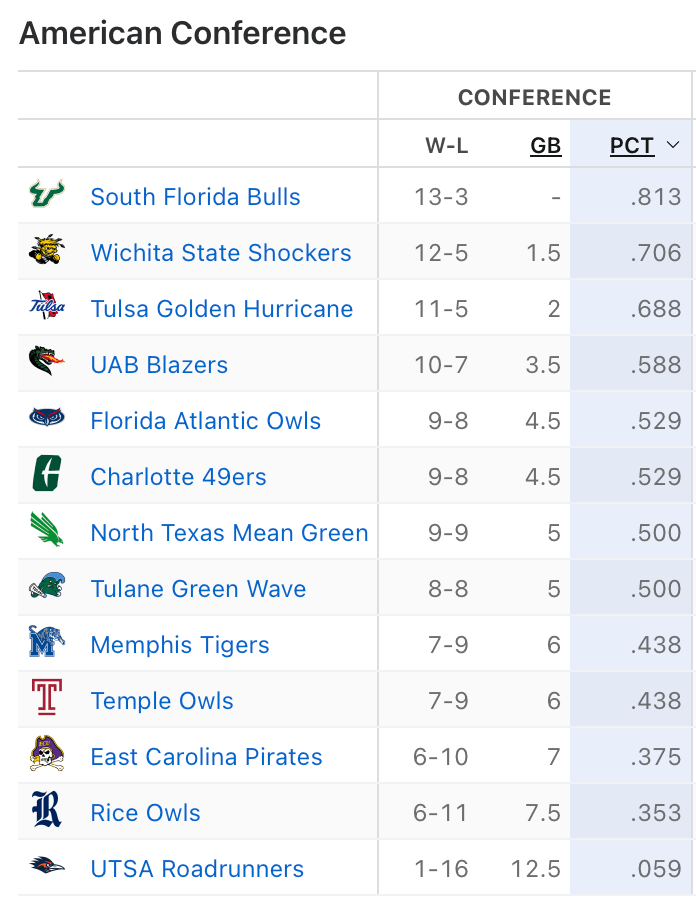Viewport: 696px width, 900px height.
Task: Go to the UTSA Roadrunners team link
Action: coord(197,869)
